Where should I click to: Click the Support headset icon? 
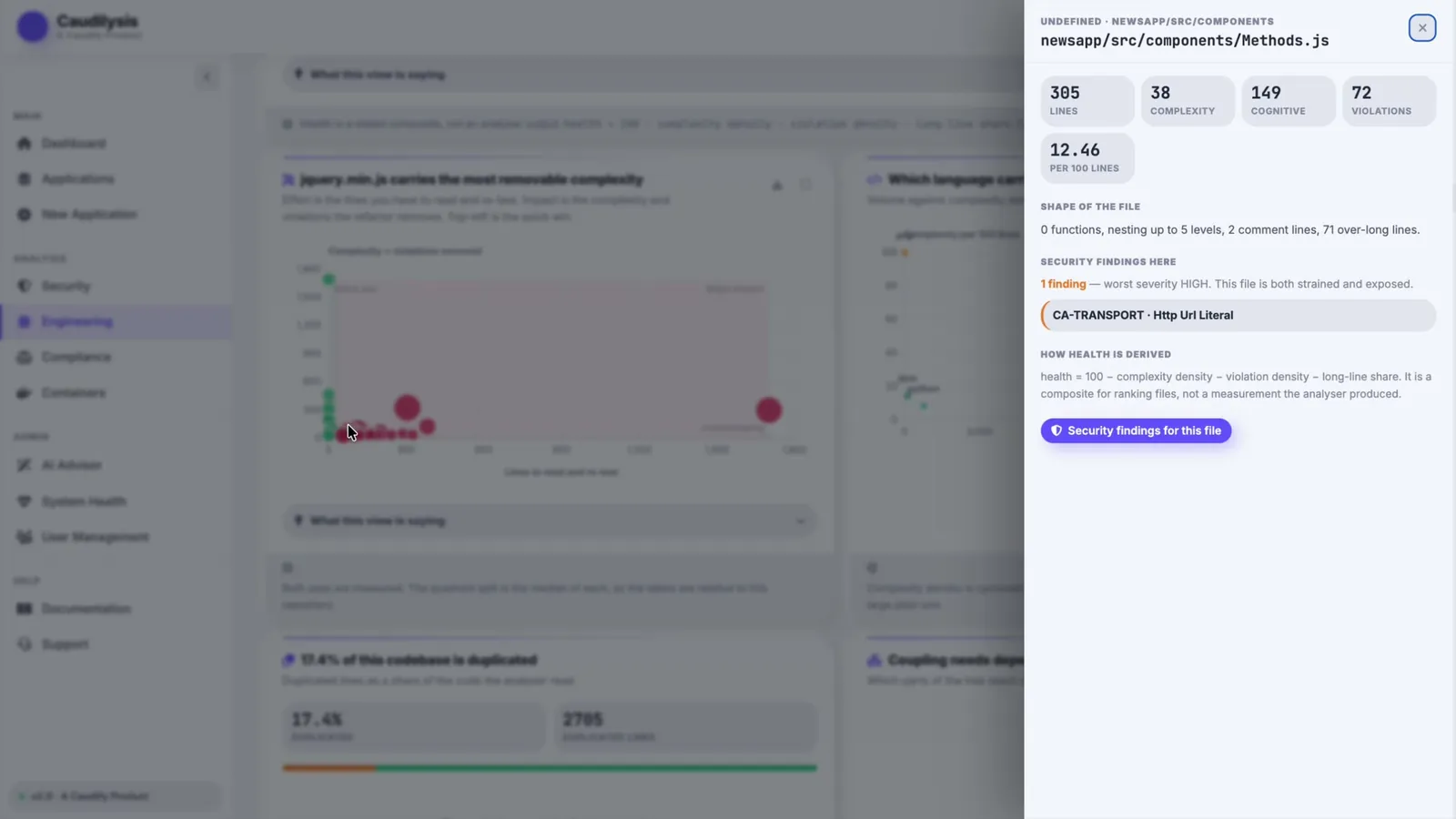click(x=25, y=644)
